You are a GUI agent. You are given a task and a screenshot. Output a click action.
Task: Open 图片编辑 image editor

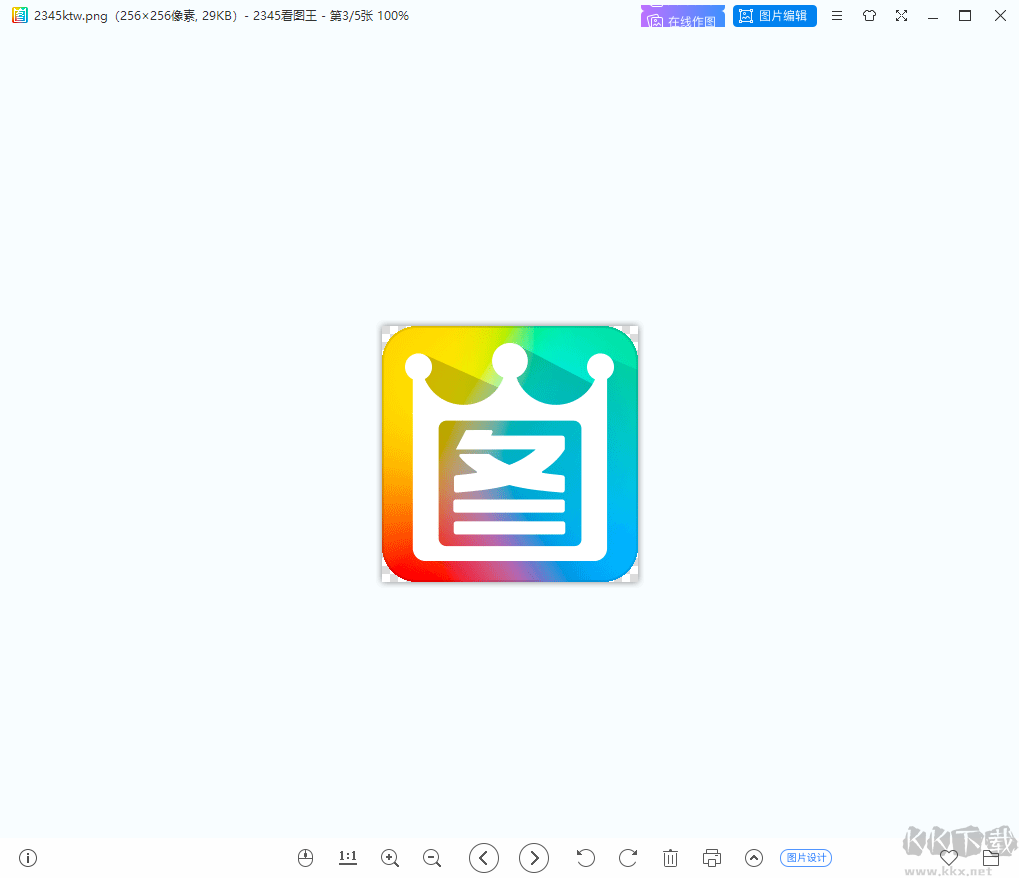coord(775,16)
